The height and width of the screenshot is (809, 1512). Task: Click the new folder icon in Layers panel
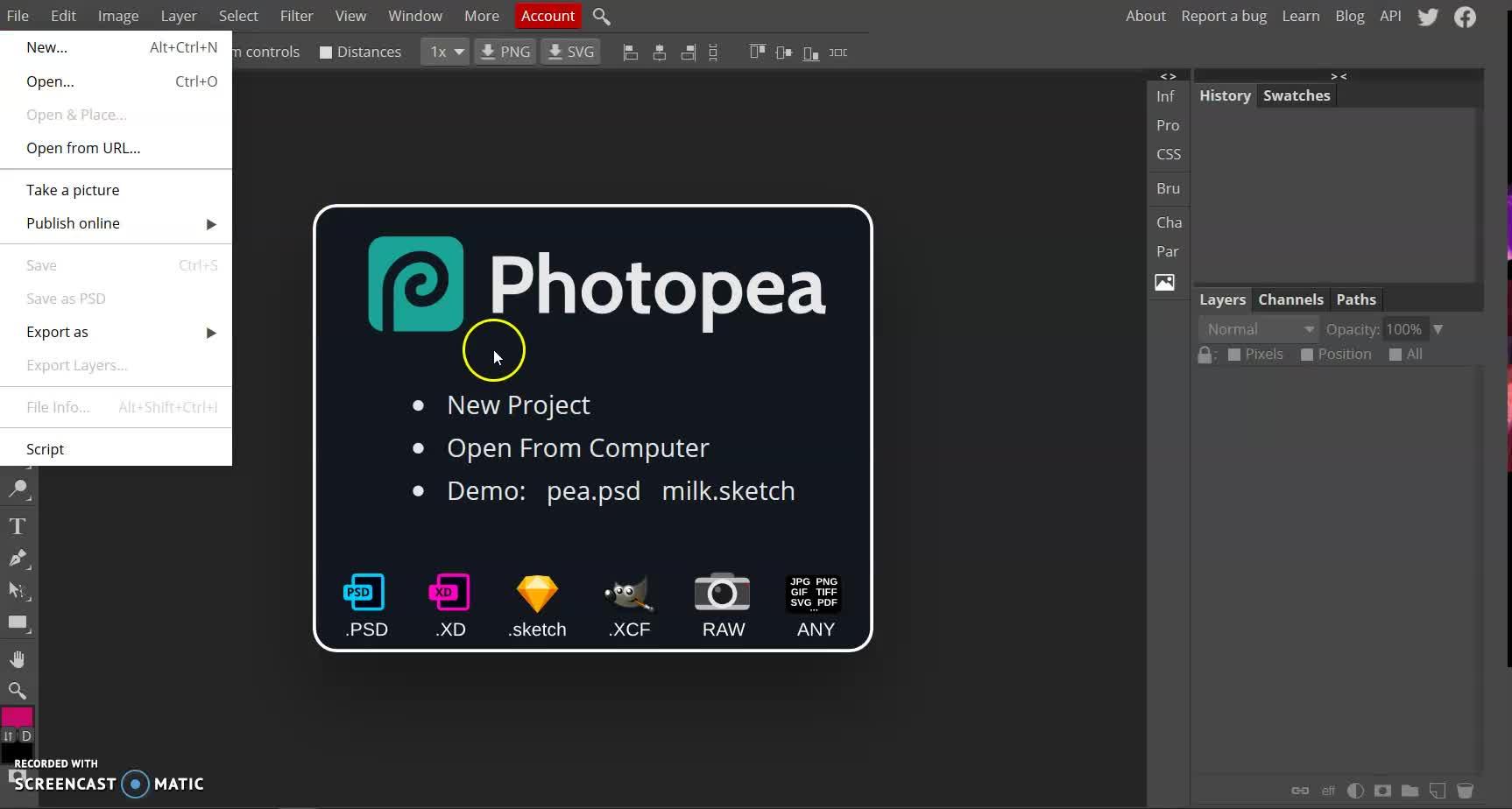[x=1410, y=791]
